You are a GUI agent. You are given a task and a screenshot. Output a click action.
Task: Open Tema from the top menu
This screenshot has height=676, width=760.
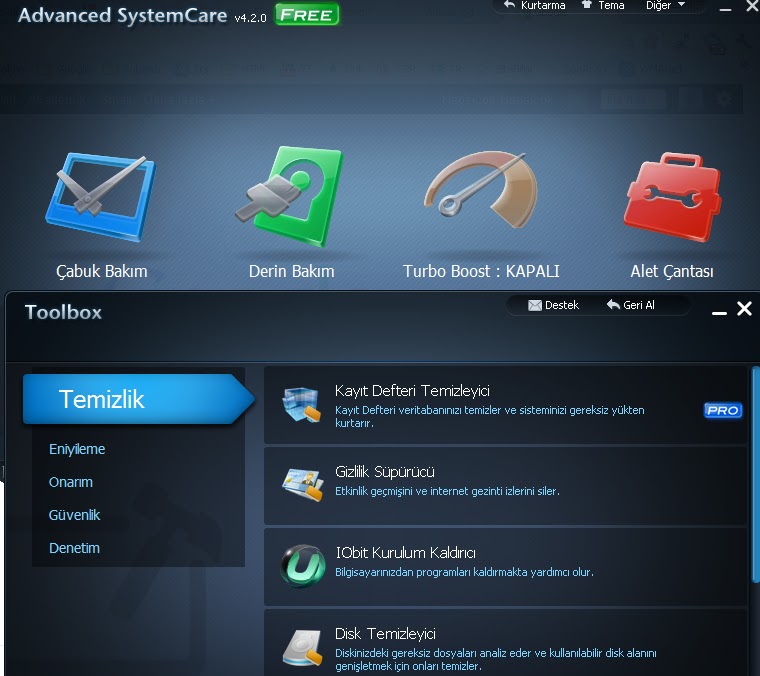[603, 5]
